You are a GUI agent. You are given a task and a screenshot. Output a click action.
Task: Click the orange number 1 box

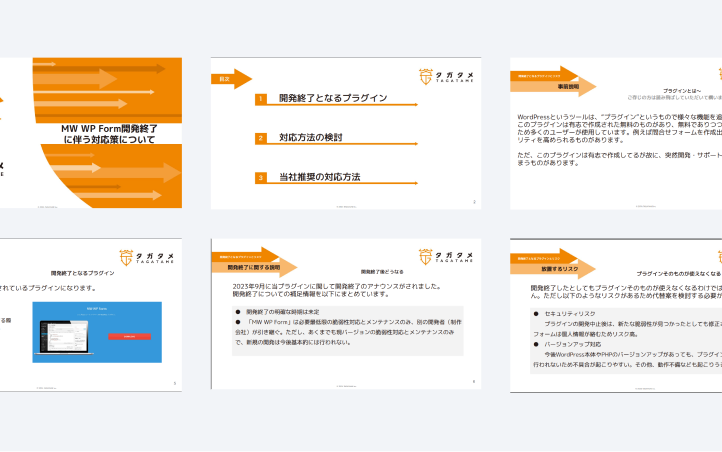point(260,100)
